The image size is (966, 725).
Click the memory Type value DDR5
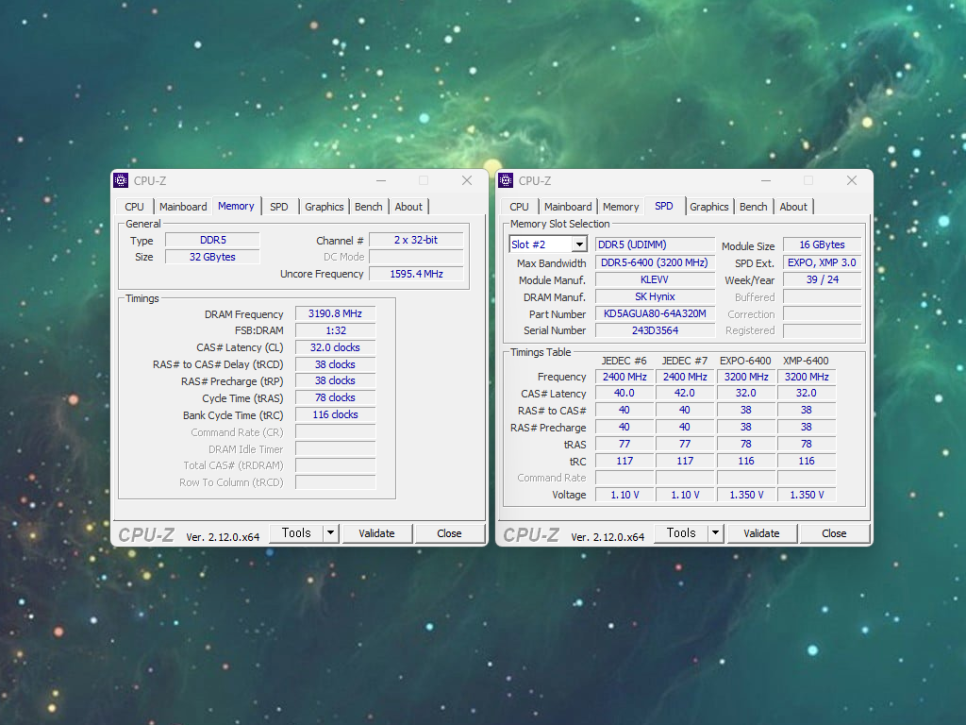pos(213,240)
